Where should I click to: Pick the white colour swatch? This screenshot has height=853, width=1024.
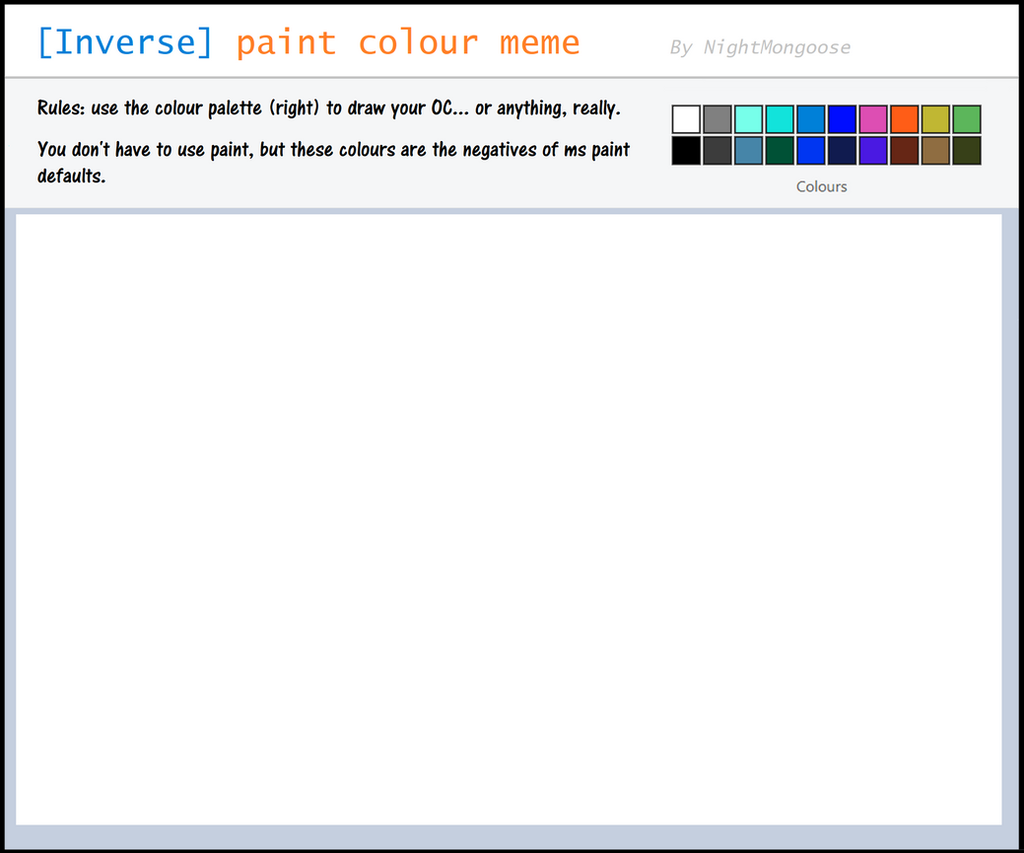point(686,120)
